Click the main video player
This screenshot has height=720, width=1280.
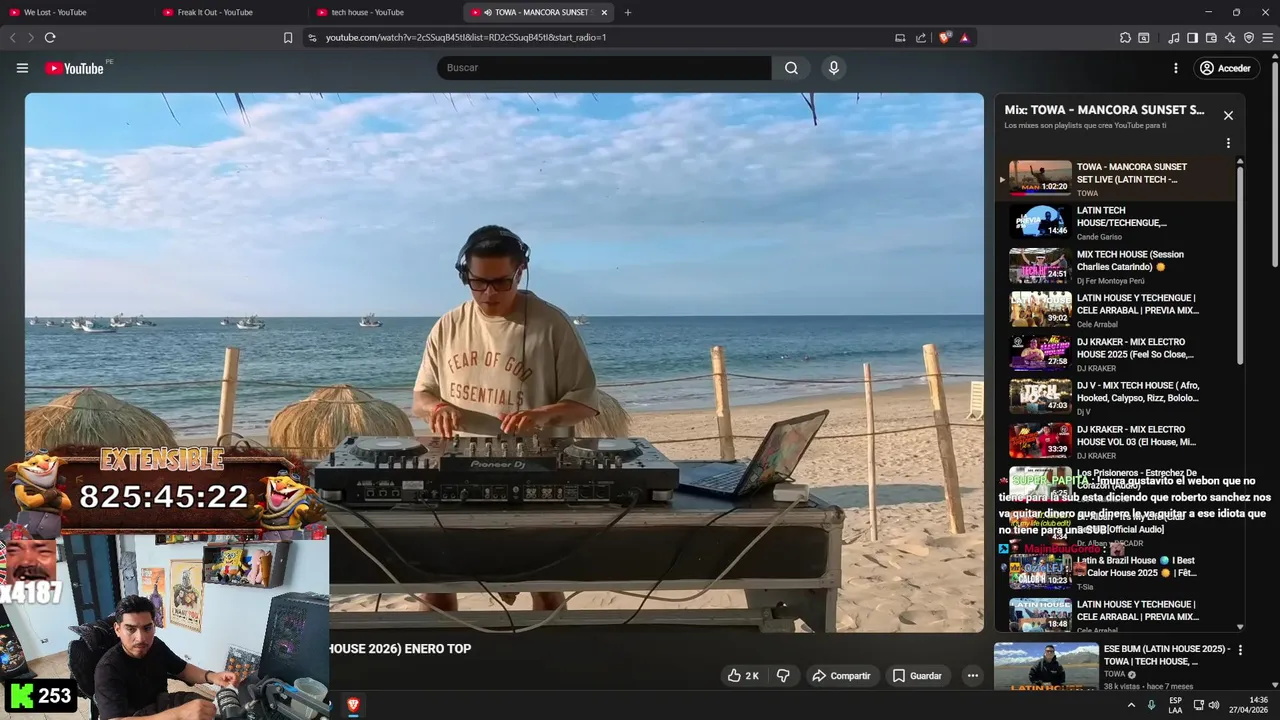(x=504, y=362)
